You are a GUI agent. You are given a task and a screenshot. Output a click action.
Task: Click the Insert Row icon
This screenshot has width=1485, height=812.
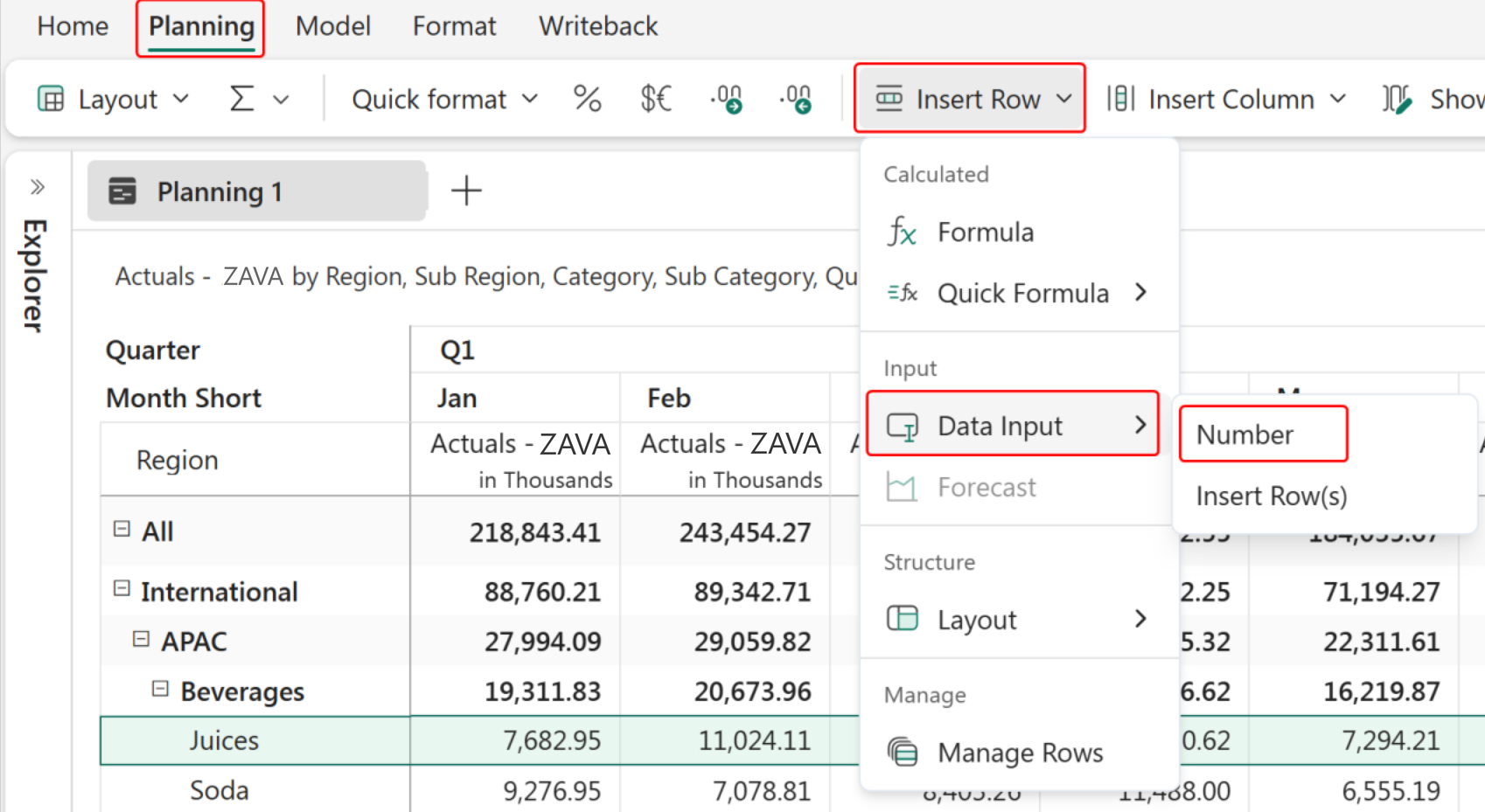(889, 99)
